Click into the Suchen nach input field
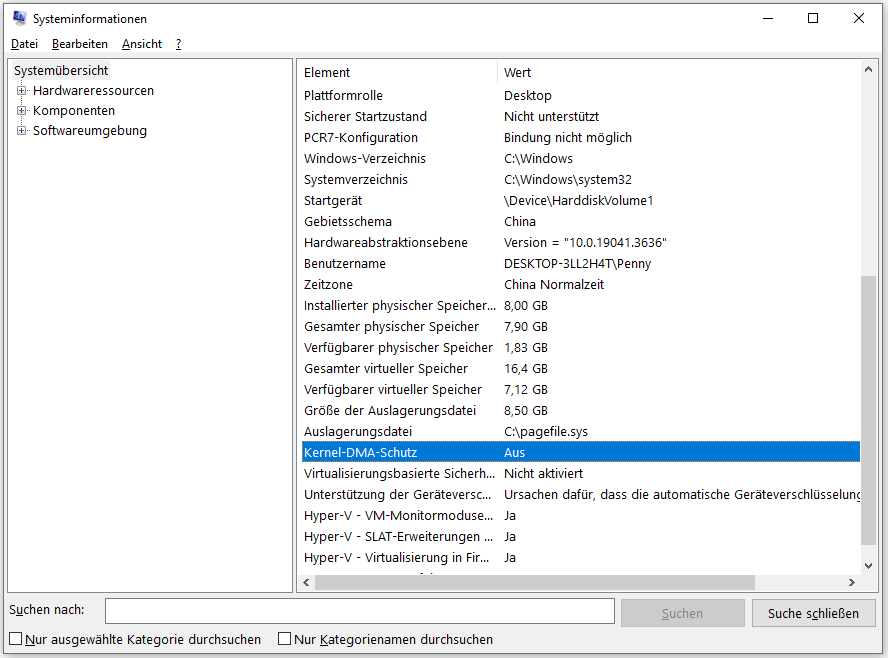The image size is (888, 658). pyautogui.click(x=360, y=611)
